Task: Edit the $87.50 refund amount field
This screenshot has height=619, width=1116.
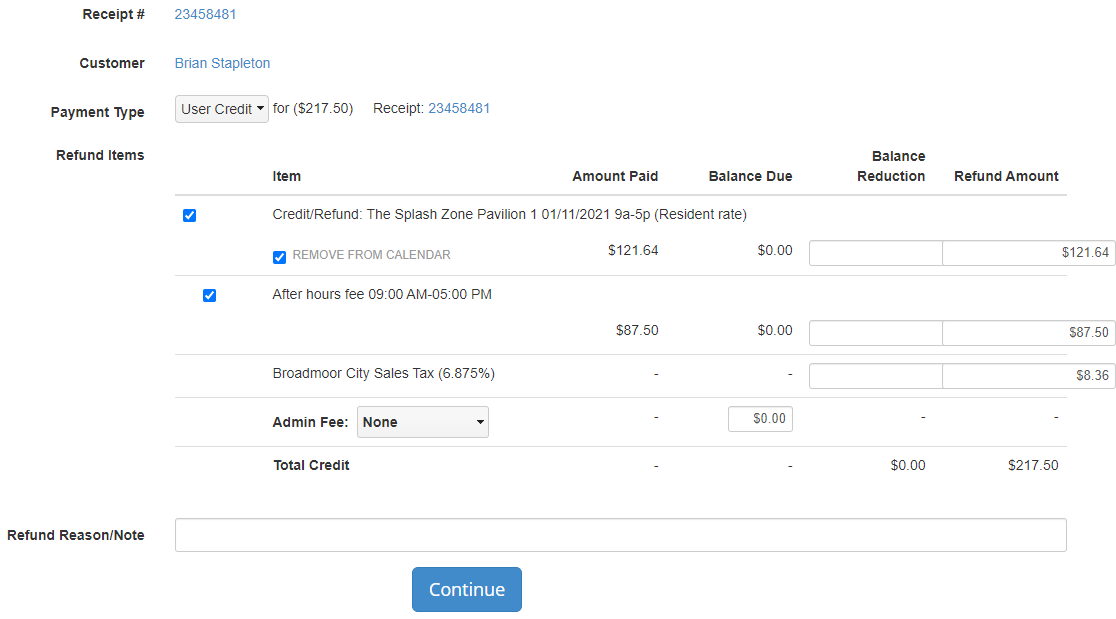Action: (1028, 332)
